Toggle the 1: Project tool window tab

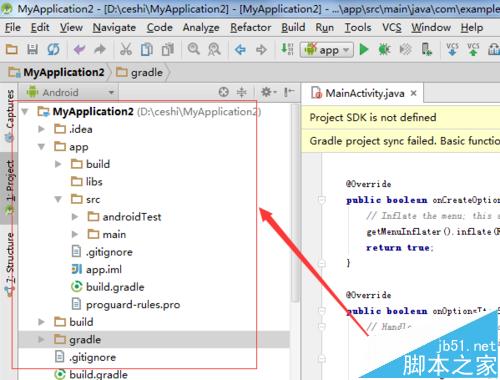[x=9, y=188]
